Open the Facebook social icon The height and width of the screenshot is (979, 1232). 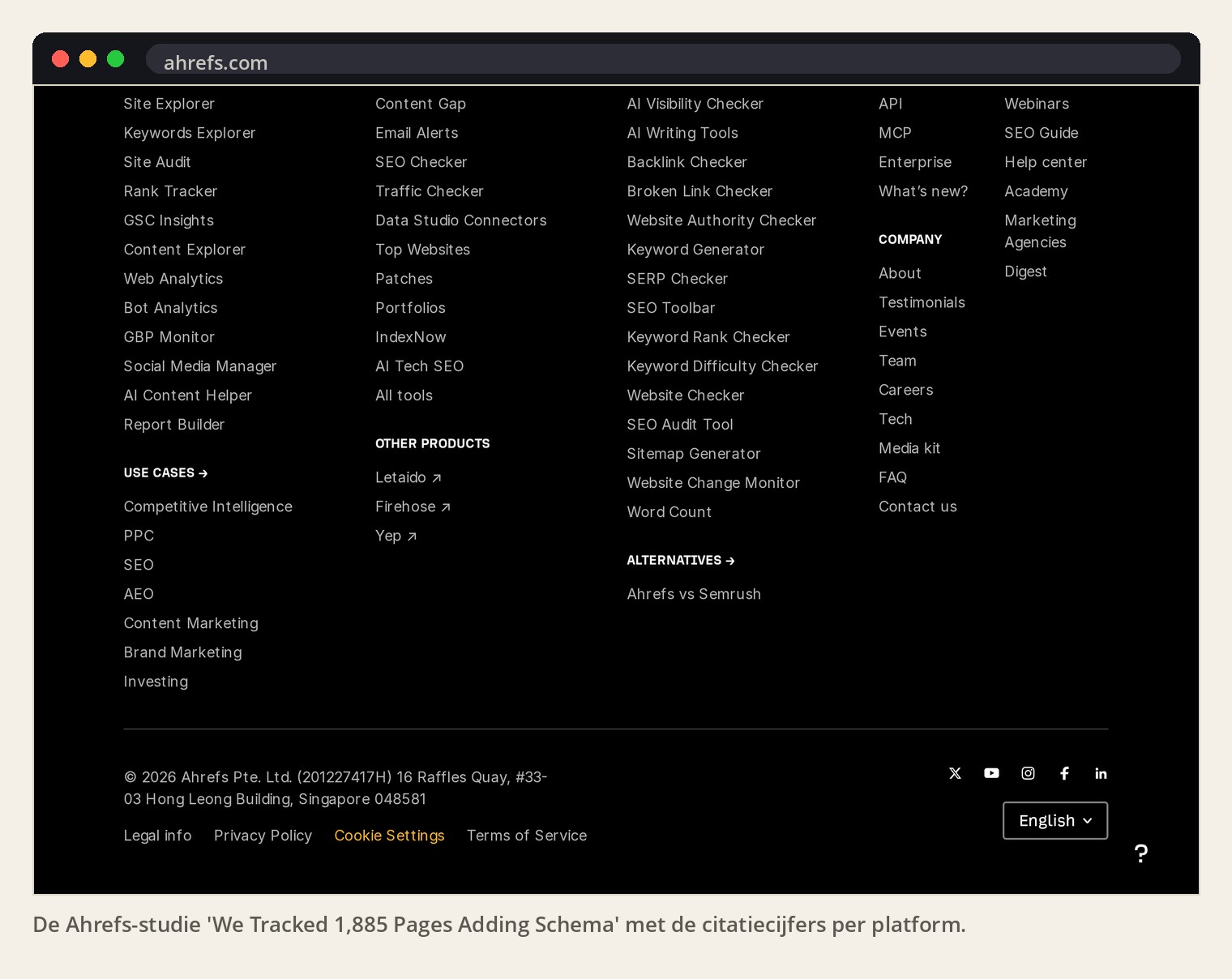1064,773
